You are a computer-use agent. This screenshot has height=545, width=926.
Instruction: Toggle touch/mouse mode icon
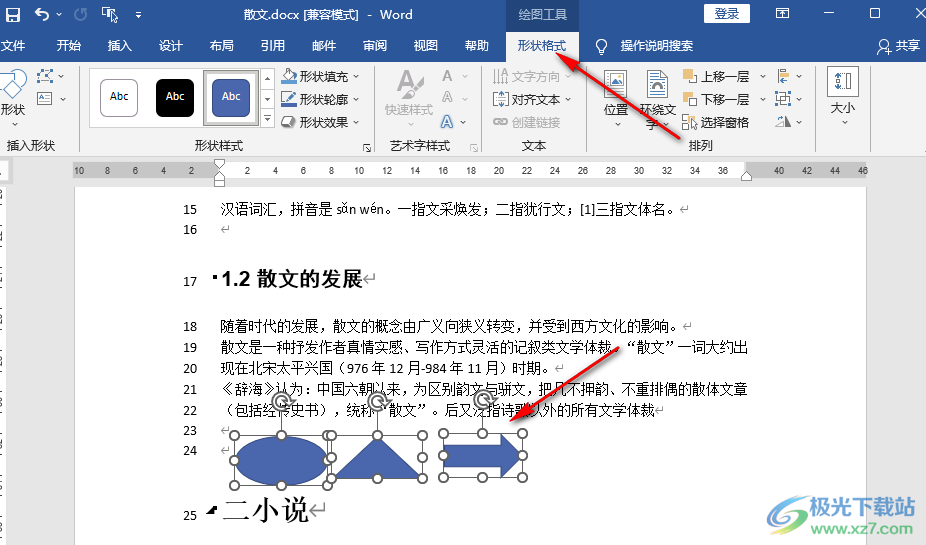coord(110,14)
